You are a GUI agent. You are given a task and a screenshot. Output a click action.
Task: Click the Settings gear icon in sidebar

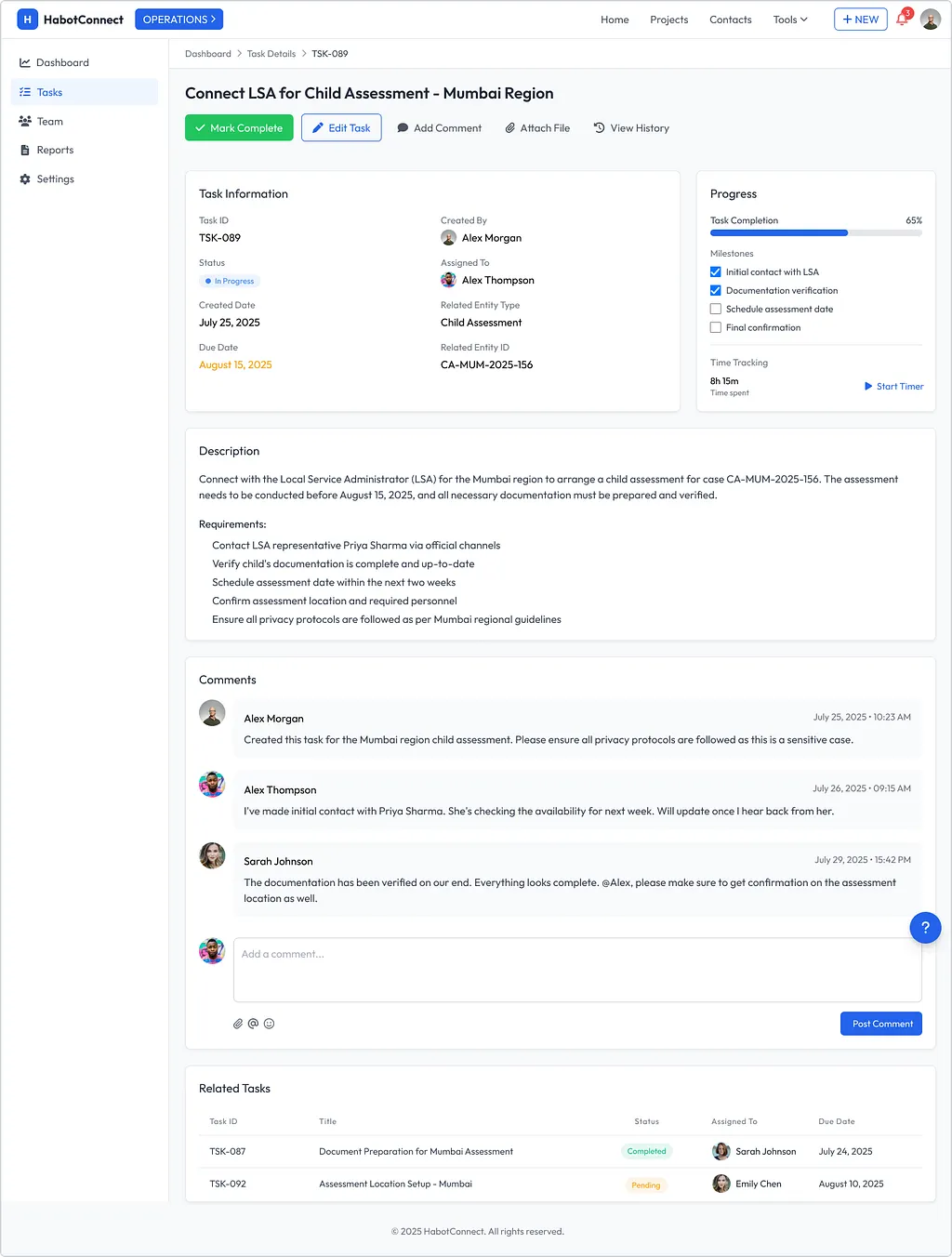pyautogui.click(x=25, y=179)
